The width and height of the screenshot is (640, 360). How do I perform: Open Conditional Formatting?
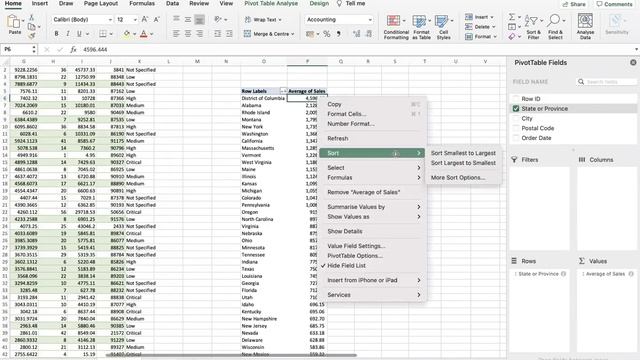(x=396, y=27)
